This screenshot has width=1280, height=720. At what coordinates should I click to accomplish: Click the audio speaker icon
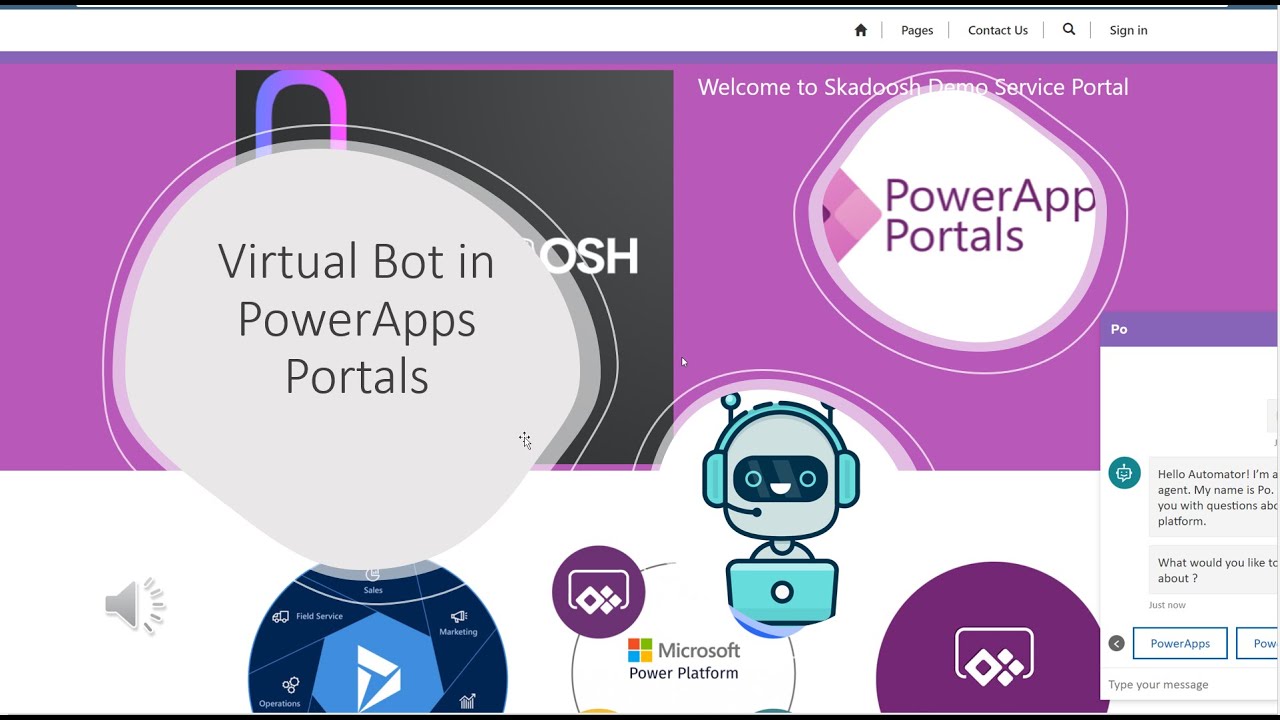pyautogui.click(x=135, y=605)
